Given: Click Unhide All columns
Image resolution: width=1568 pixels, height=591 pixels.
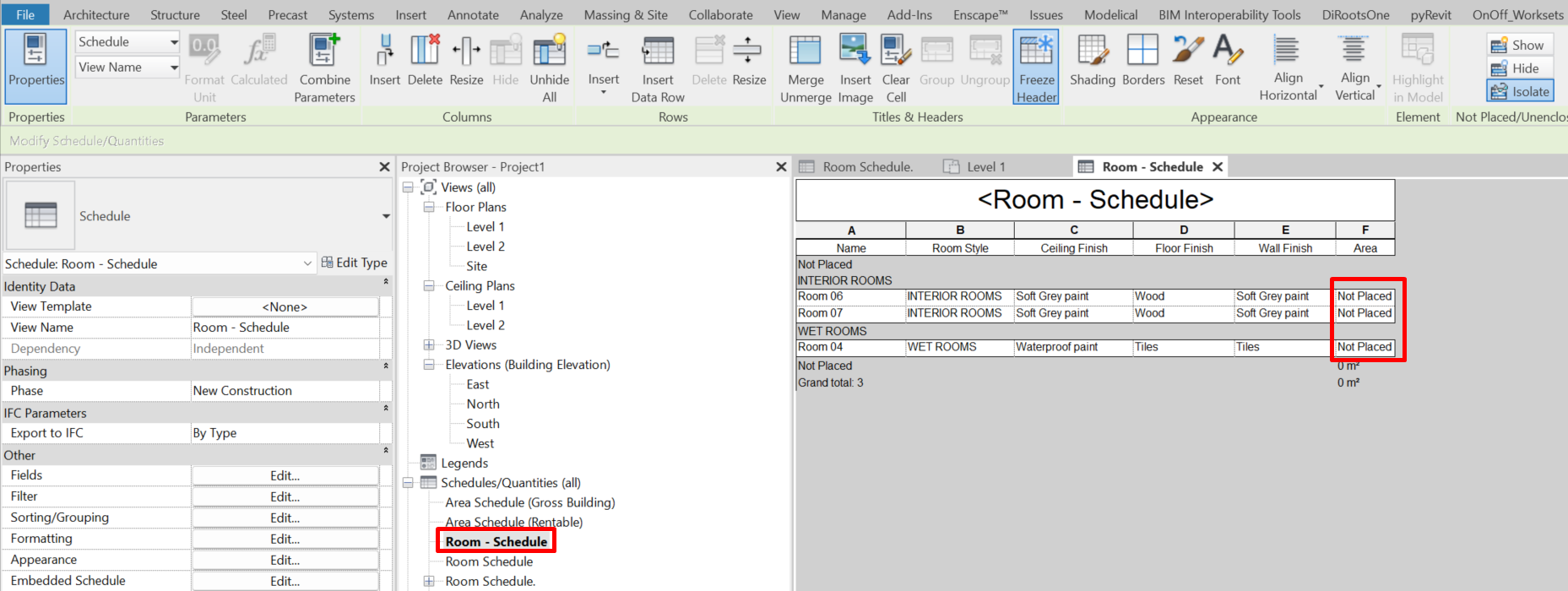Looking at the screenshot, I should click(x=550, y=67).
